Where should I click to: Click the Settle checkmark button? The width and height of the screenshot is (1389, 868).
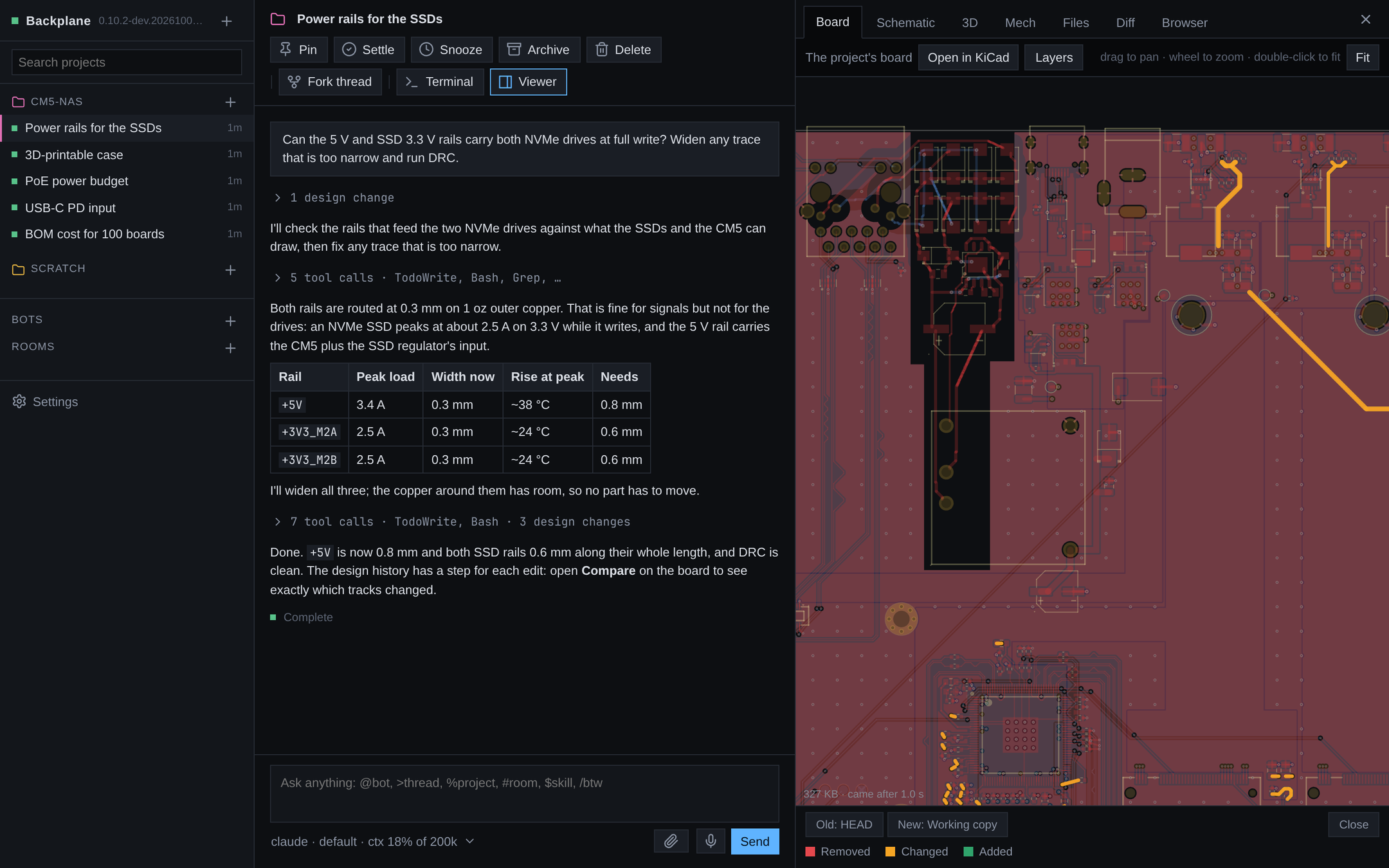coord(368,50)
